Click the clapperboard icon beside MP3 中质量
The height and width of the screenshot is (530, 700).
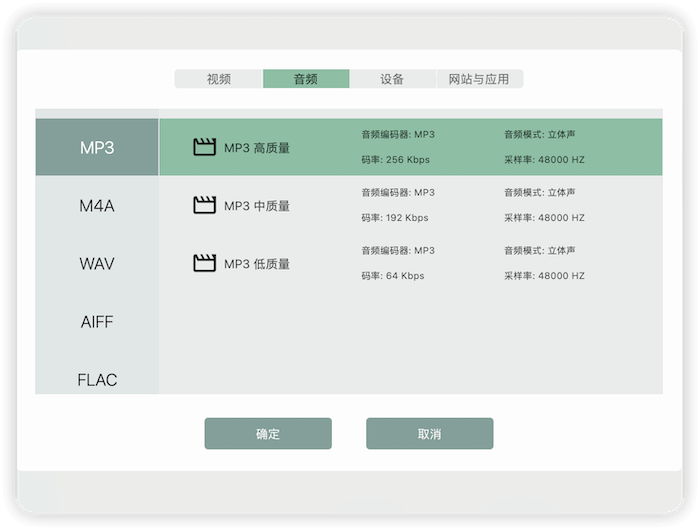204,205
